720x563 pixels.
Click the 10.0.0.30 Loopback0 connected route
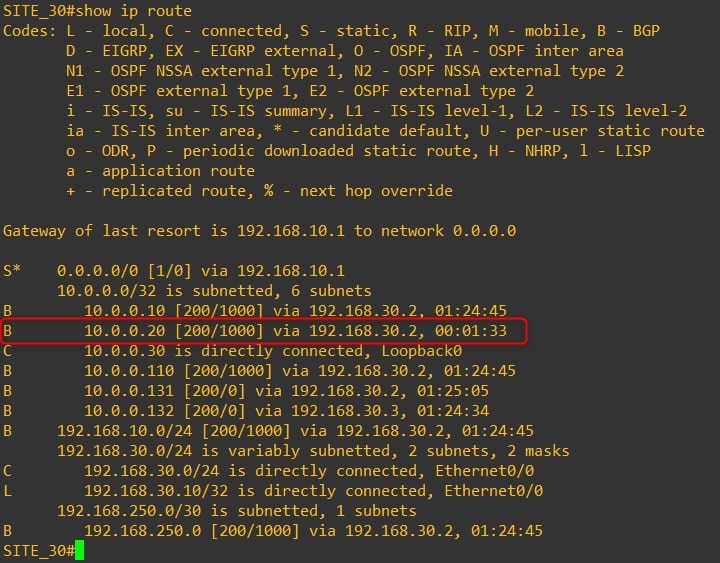(232, 351)
